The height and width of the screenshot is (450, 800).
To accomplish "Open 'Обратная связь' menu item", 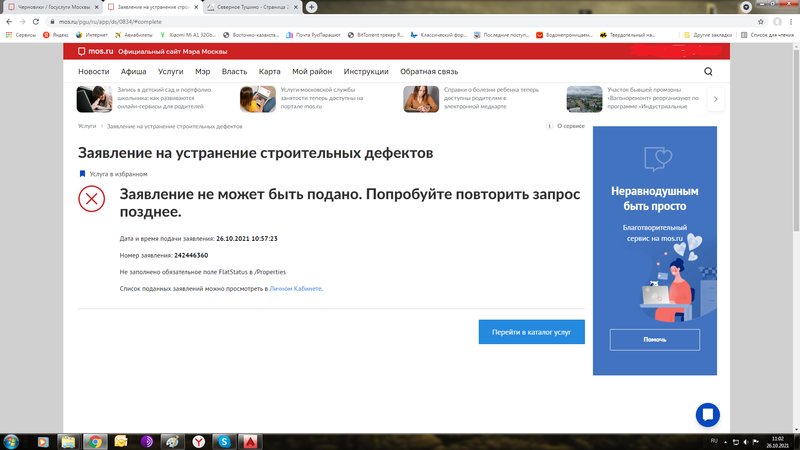I will pos(429,71).
